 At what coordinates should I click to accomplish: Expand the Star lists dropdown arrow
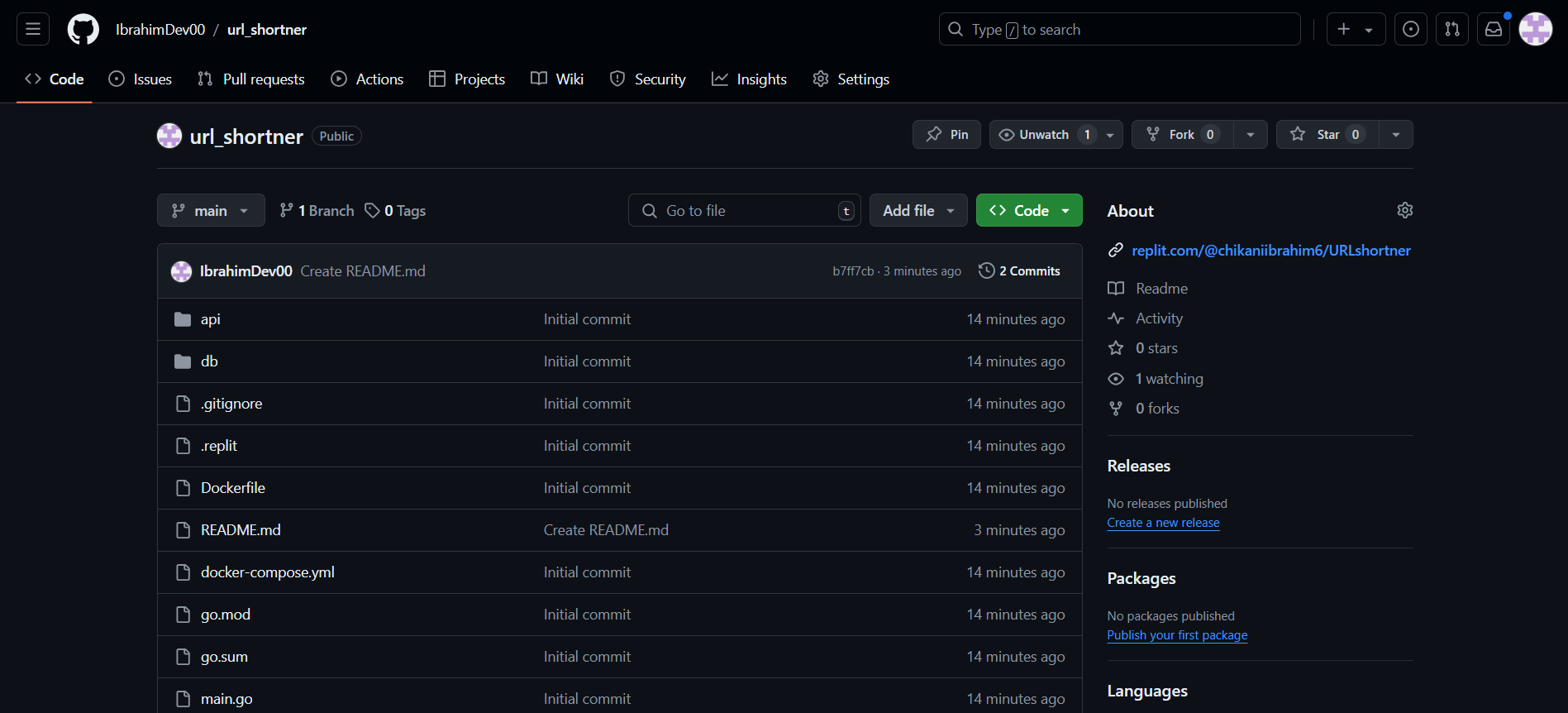(1396, 135)
